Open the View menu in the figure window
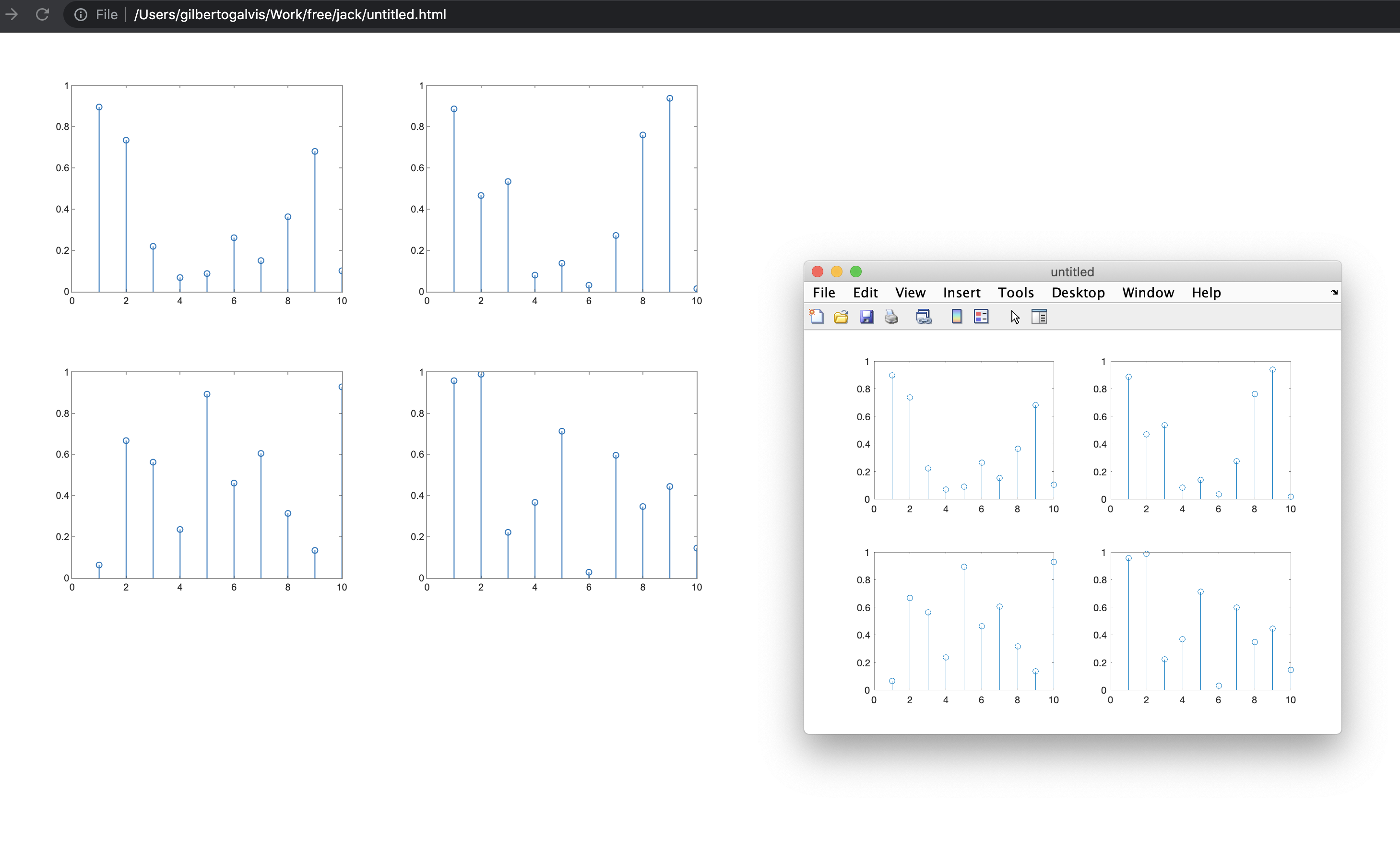 coord(910,293)
